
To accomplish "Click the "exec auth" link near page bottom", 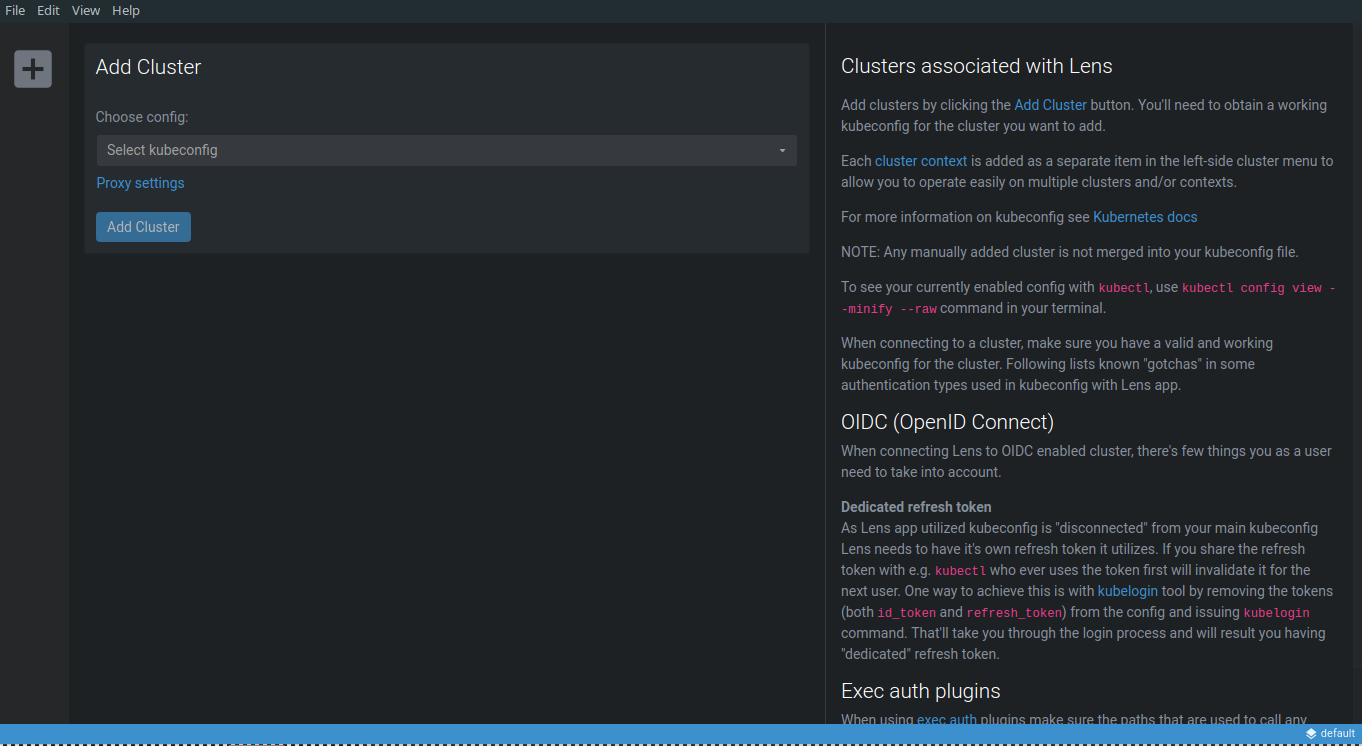I will pyautogui.click(x=946, y=719).
